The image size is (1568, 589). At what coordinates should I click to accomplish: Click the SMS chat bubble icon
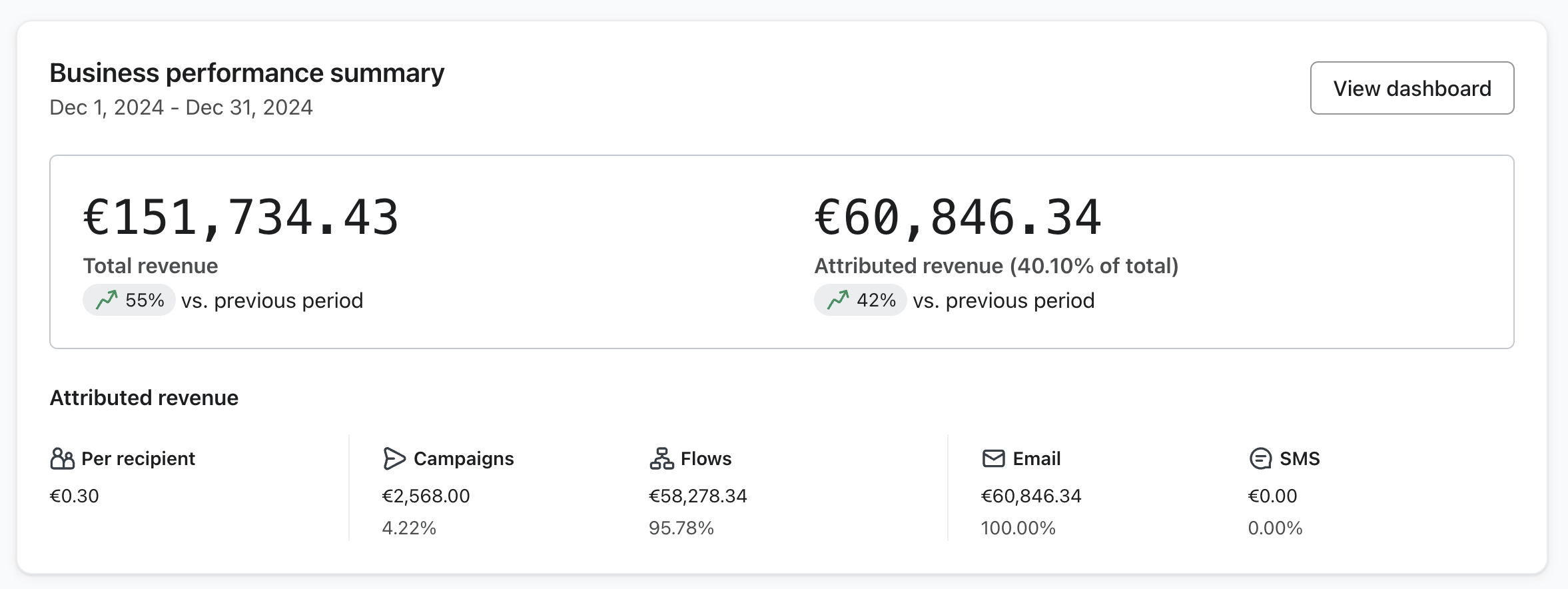[x=1260, y=459]
